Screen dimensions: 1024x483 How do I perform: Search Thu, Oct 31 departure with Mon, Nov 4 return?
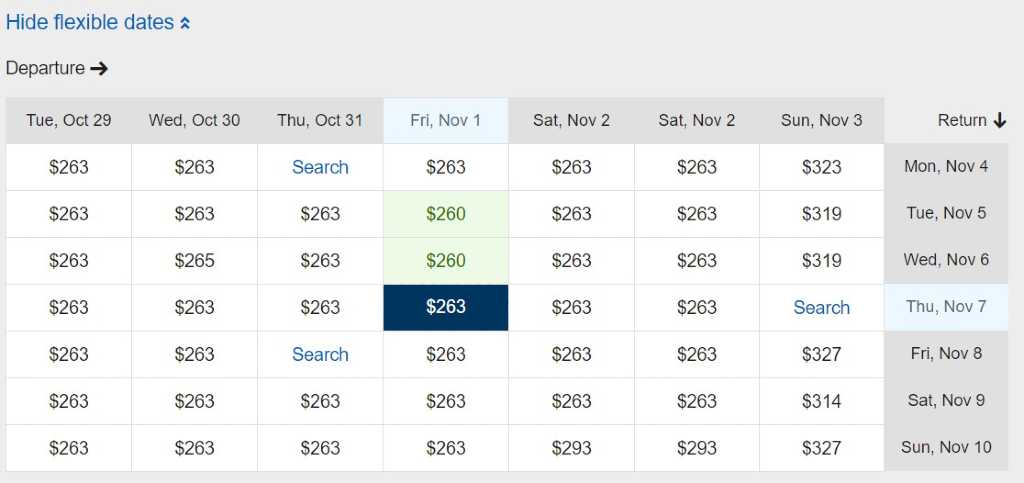click(320, 167)
